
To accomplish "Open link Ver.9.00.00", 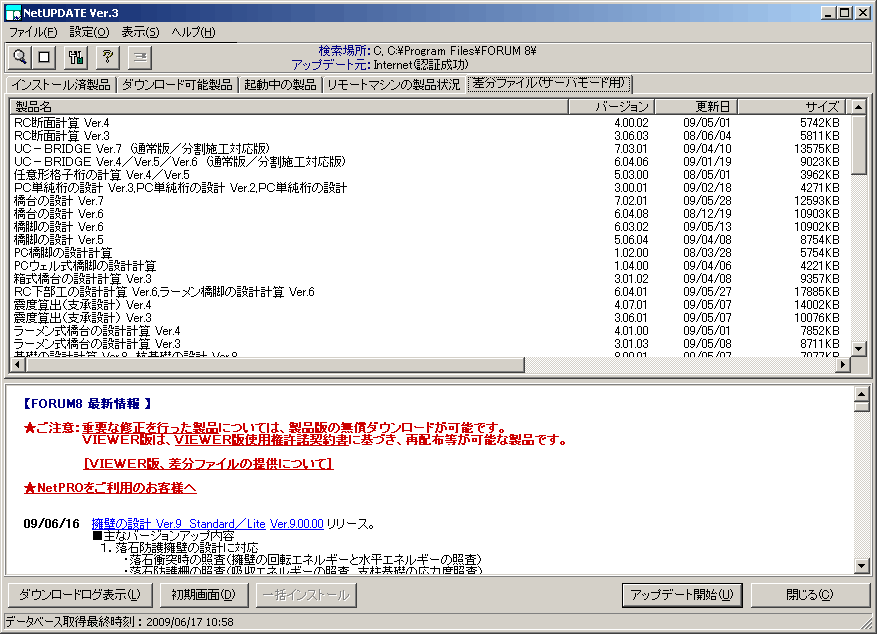I will 296,524.
